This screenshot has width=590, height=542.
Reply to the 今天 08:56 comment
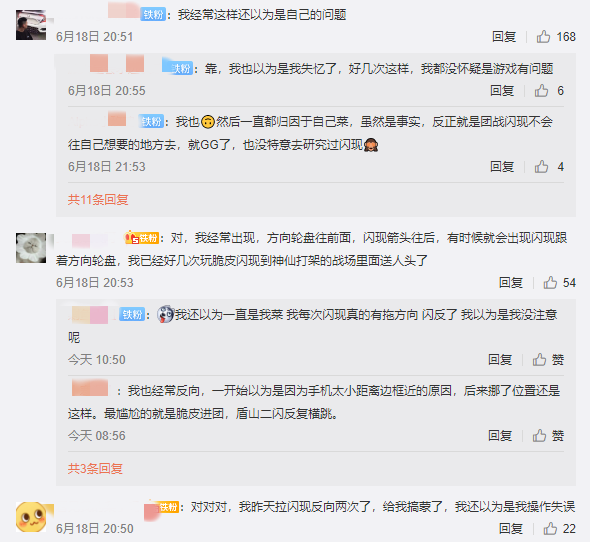click(500, 435)
